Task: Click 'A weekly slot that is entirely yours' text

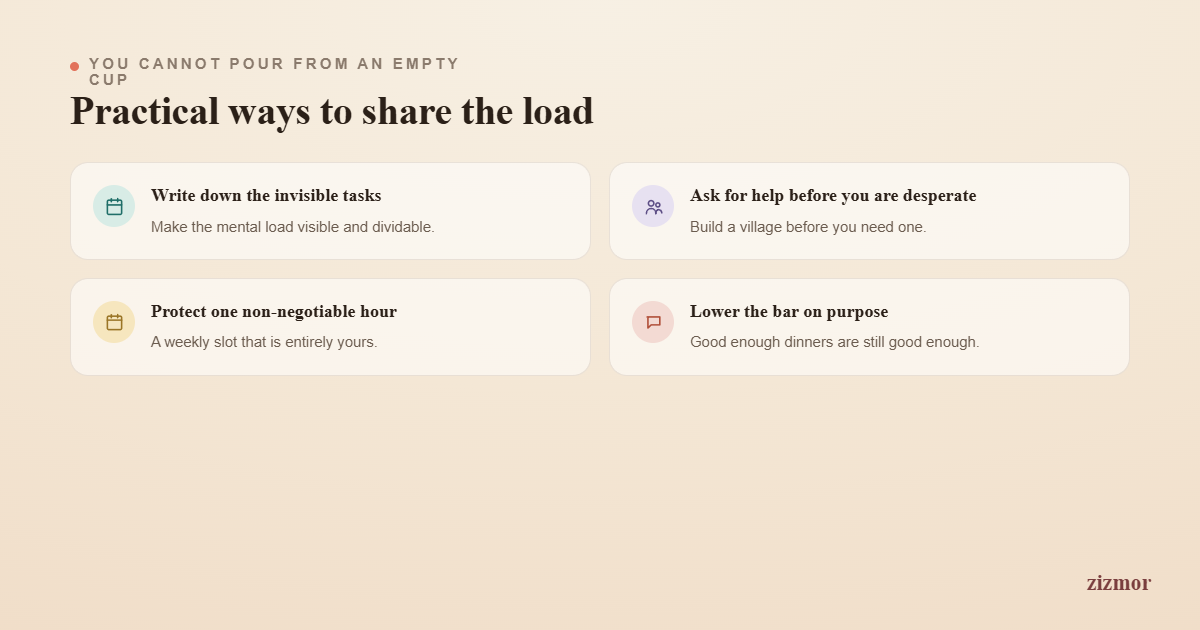Action: pos(264,342)
